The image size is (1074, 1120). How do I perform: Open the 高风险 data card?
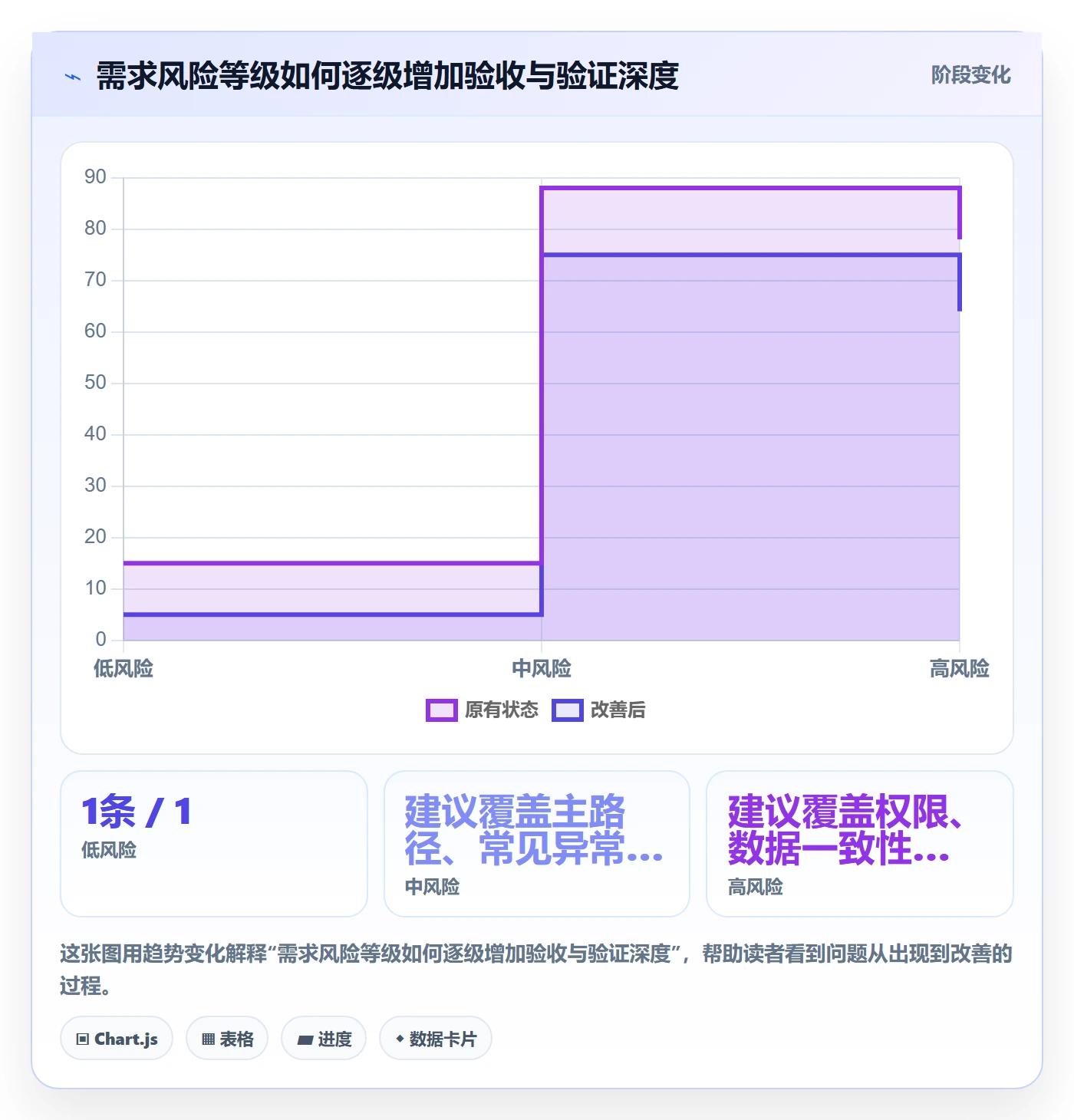click(860, 844)
